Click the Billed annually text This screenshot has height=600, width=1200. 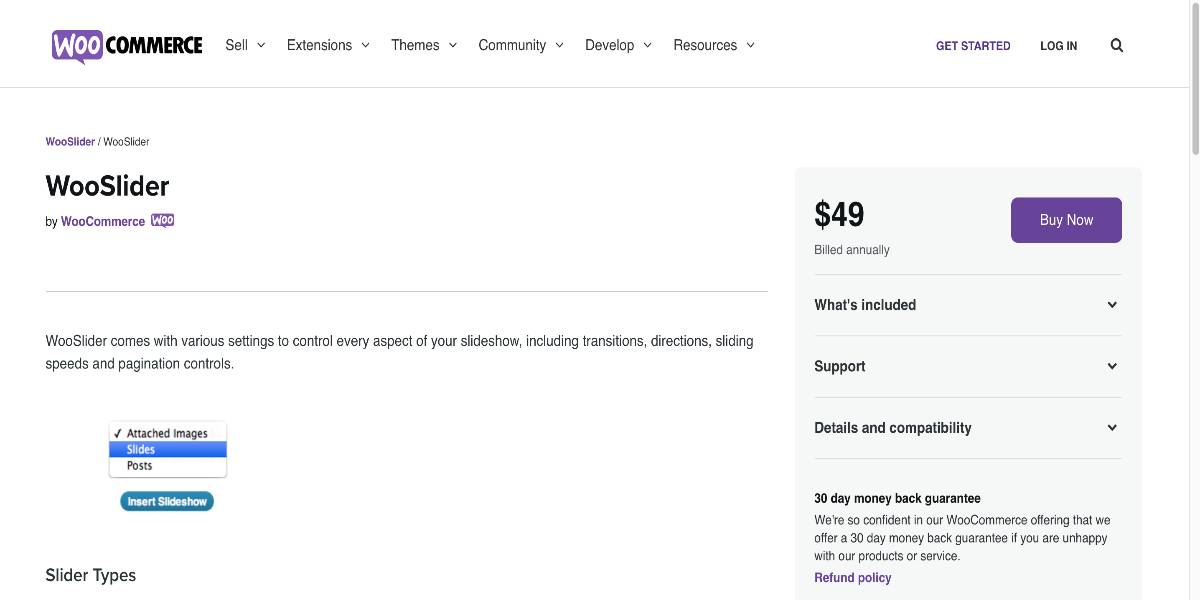coord(852,250)
